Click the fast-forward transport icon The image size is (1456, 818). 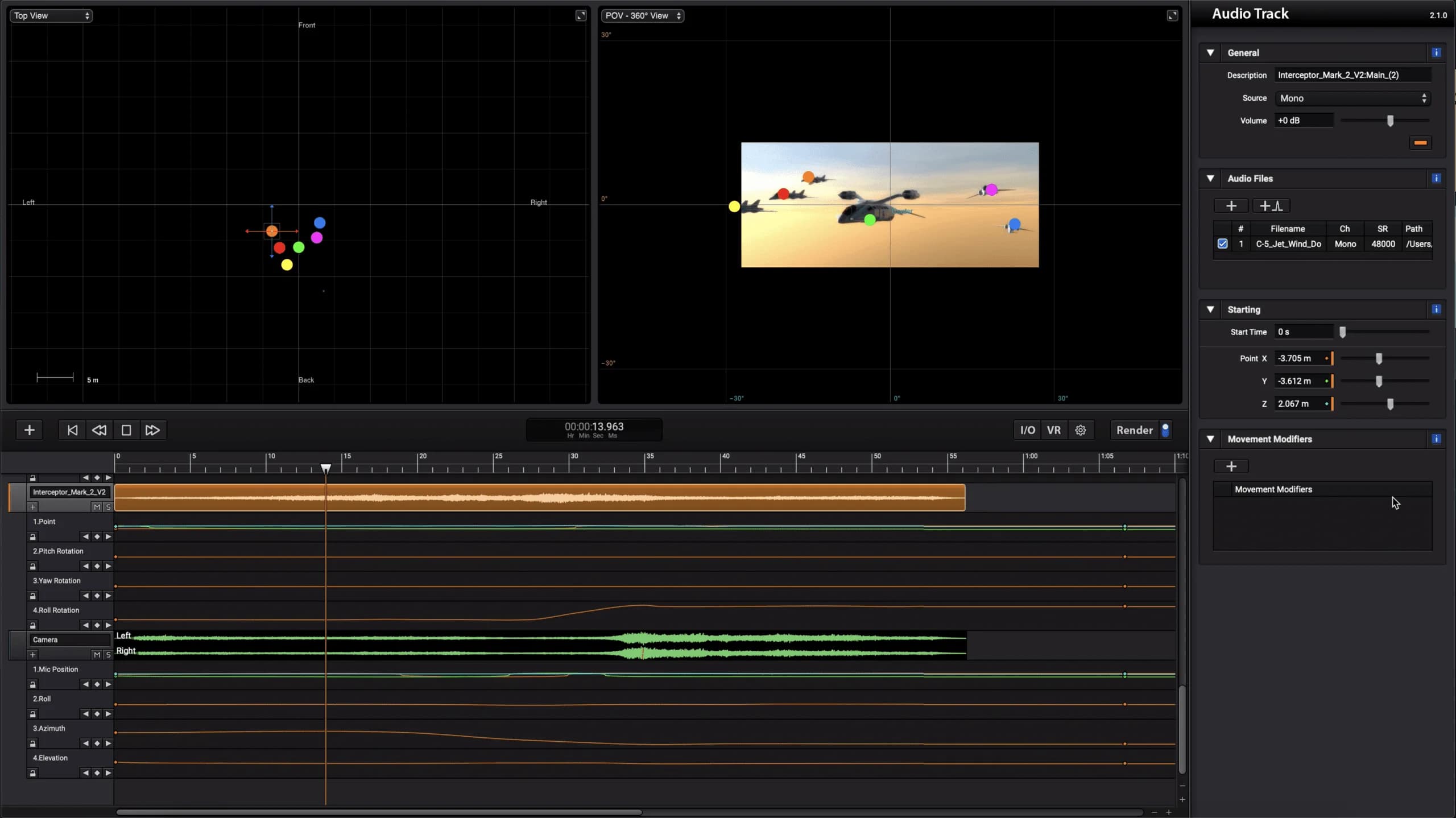point(152,430)
